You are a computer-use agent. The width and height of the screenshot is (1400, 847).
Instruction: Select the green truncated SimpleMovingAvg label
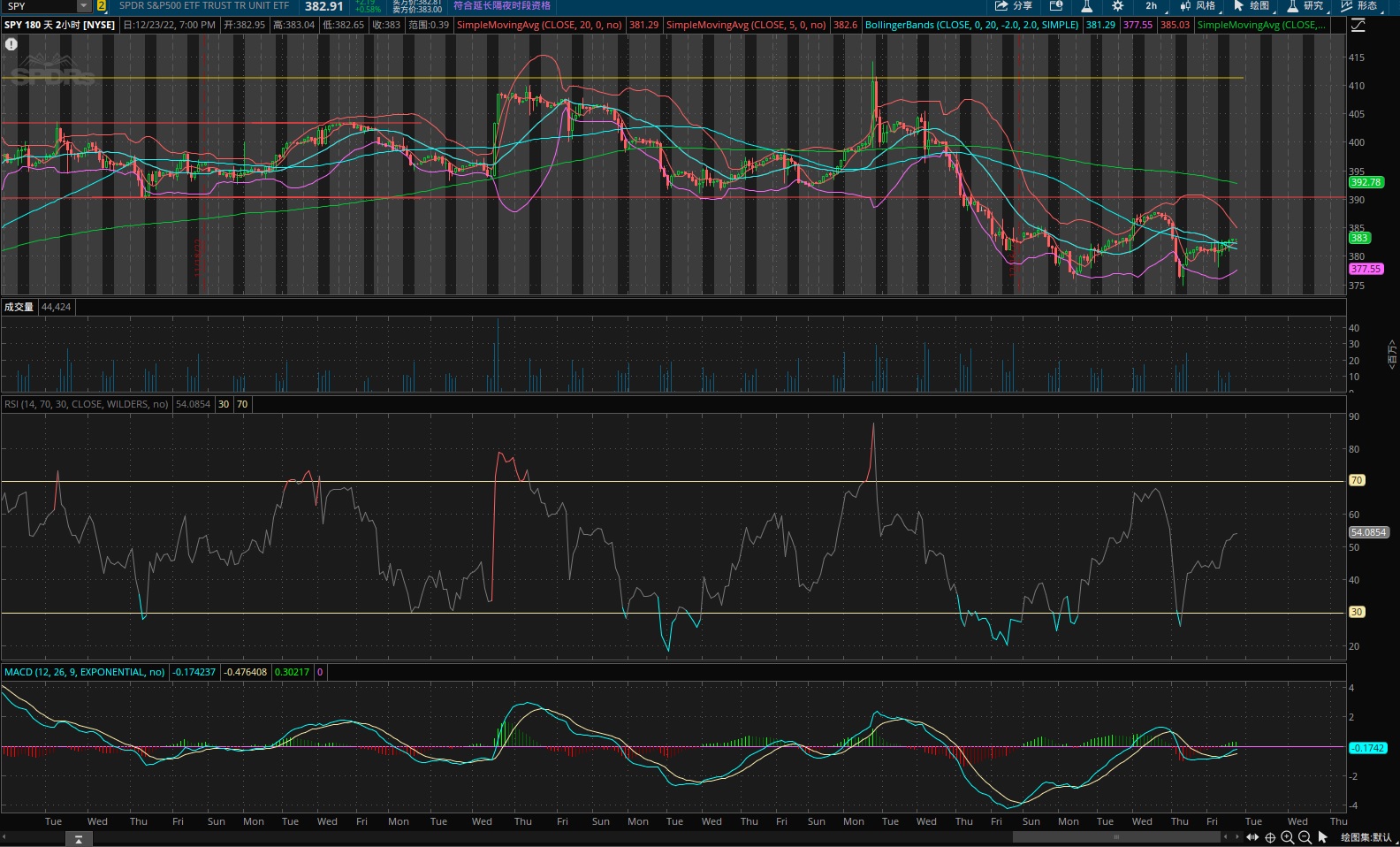(1261, 25)
